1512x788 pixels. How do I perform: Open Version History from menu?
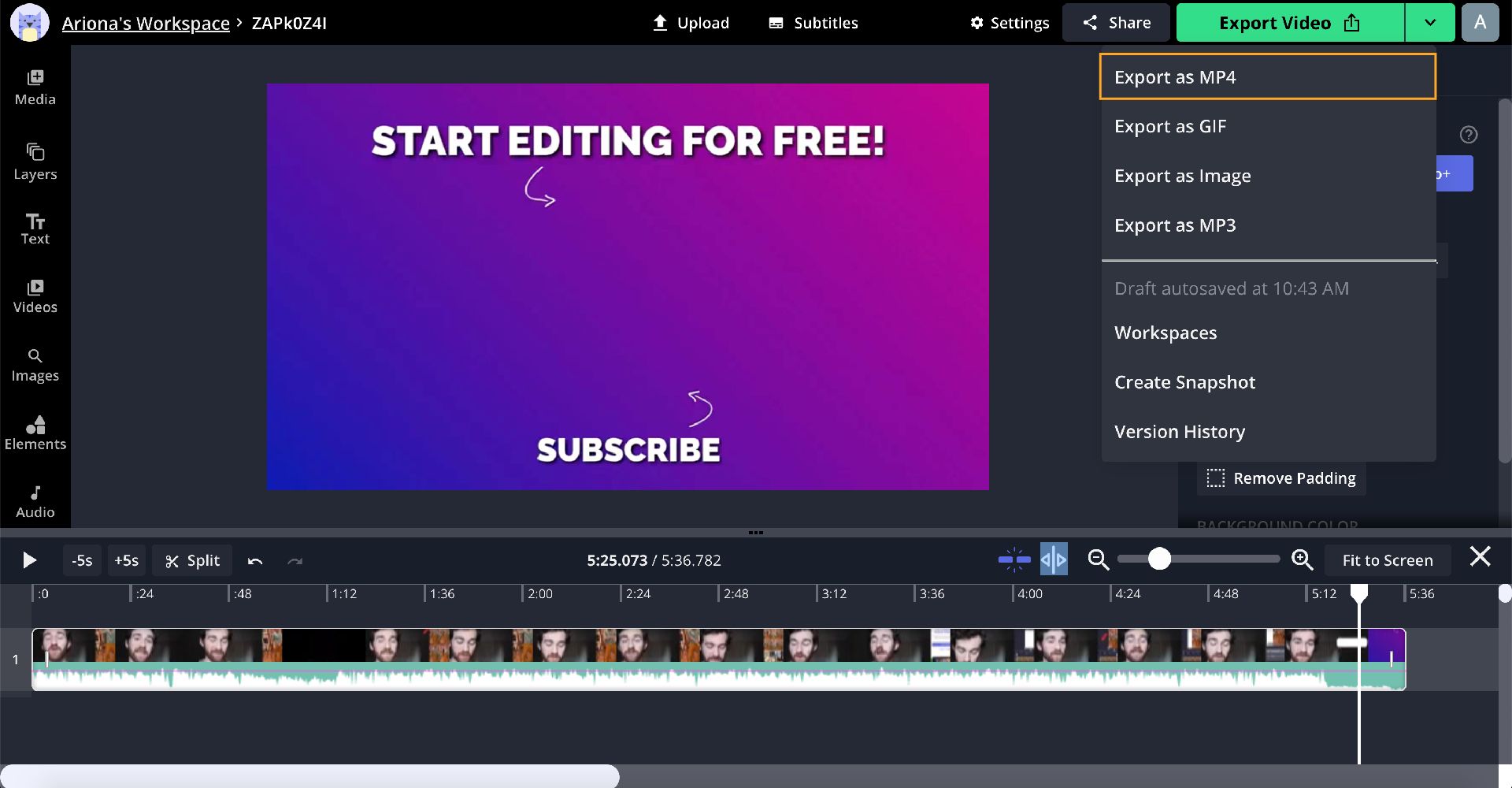(1180, 432)
